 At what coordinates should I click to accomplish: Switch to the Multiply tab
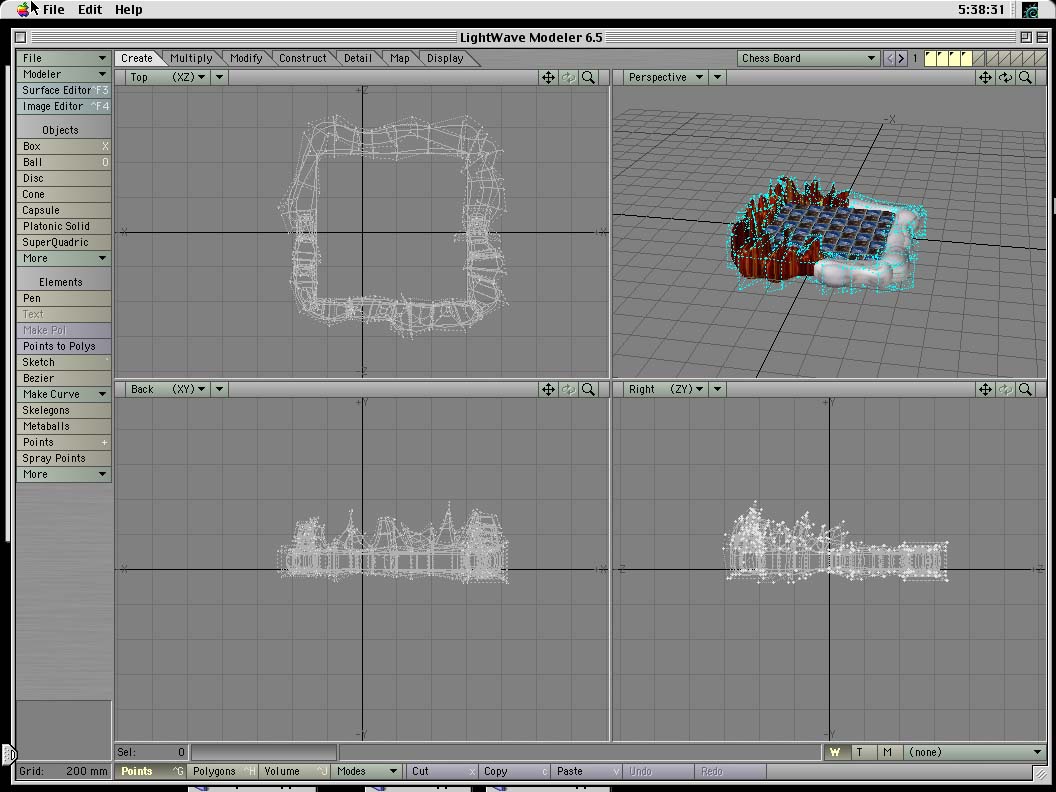pos(191,58)
